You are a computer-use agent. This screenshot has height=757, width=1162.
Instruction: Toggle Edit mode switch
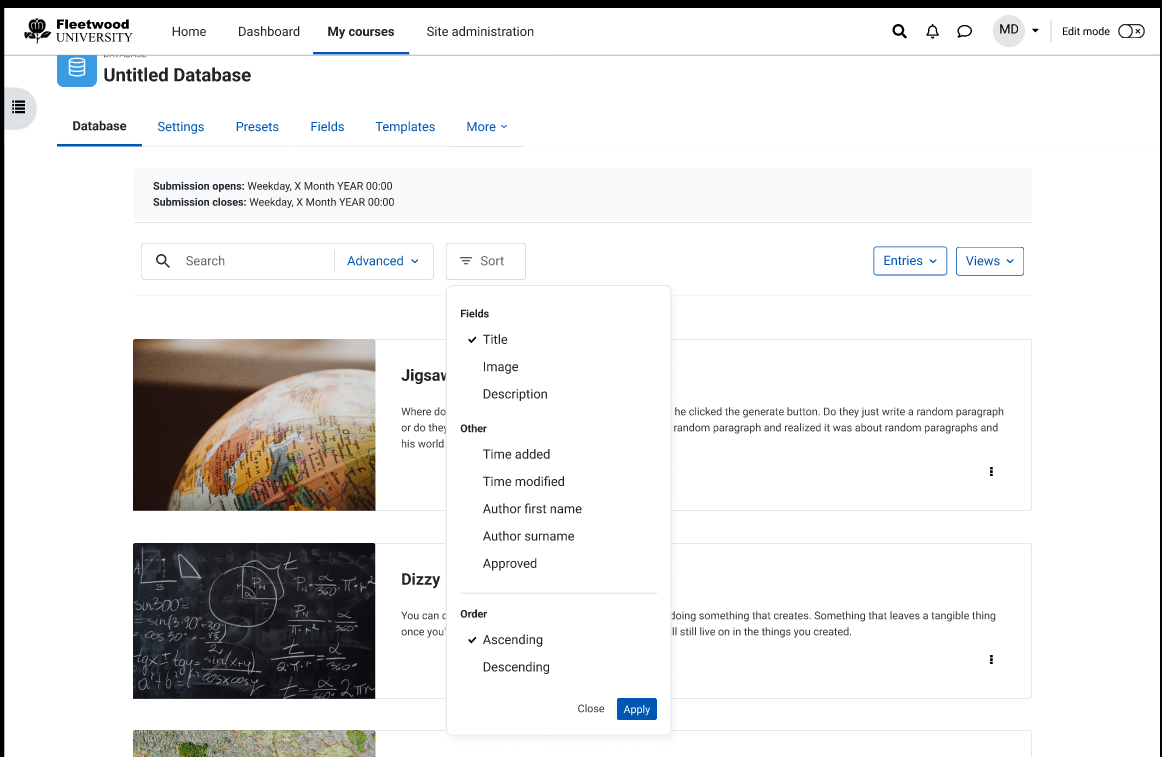1131,31
